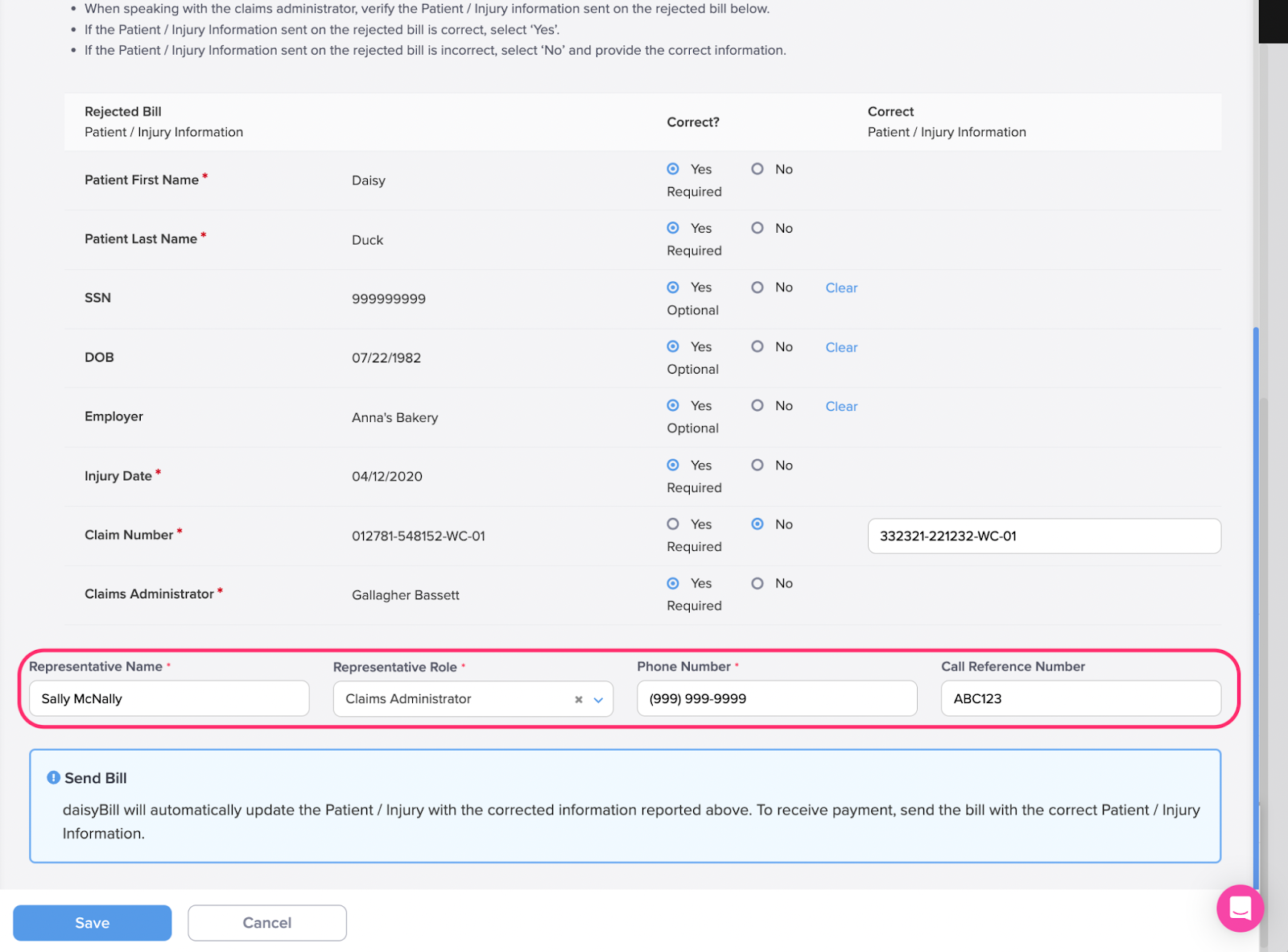Screen dimensions: 1288x952
Task: Click the corrected claim number input field
Action: (1043, 536)
